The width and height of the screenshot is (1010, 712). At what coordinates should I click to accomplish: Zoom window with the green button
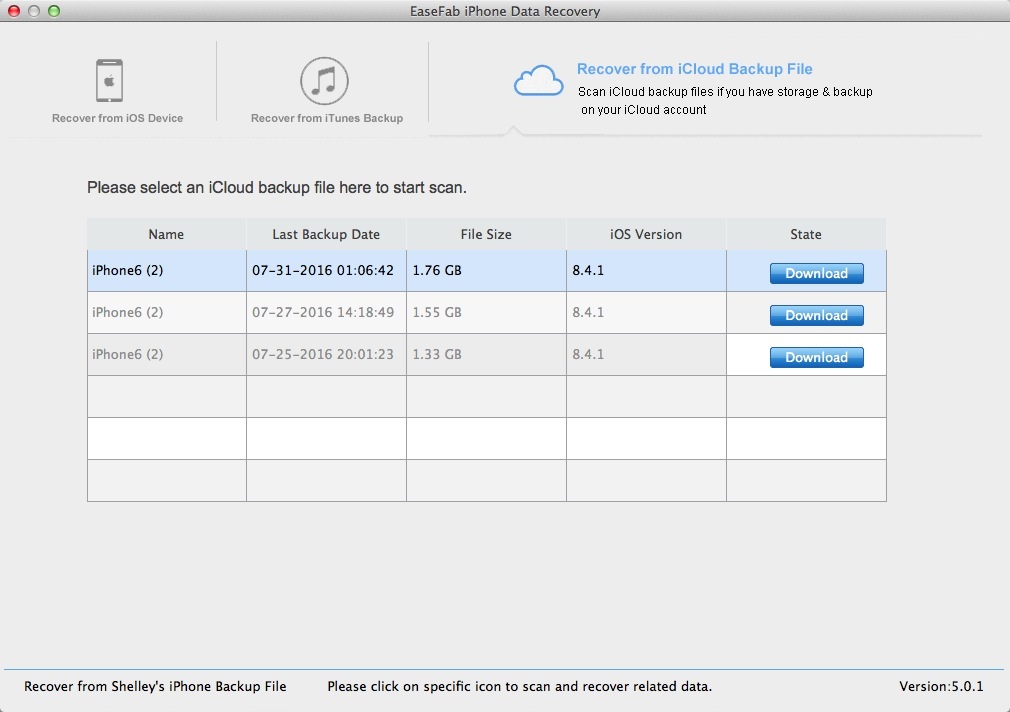(54, 11)
